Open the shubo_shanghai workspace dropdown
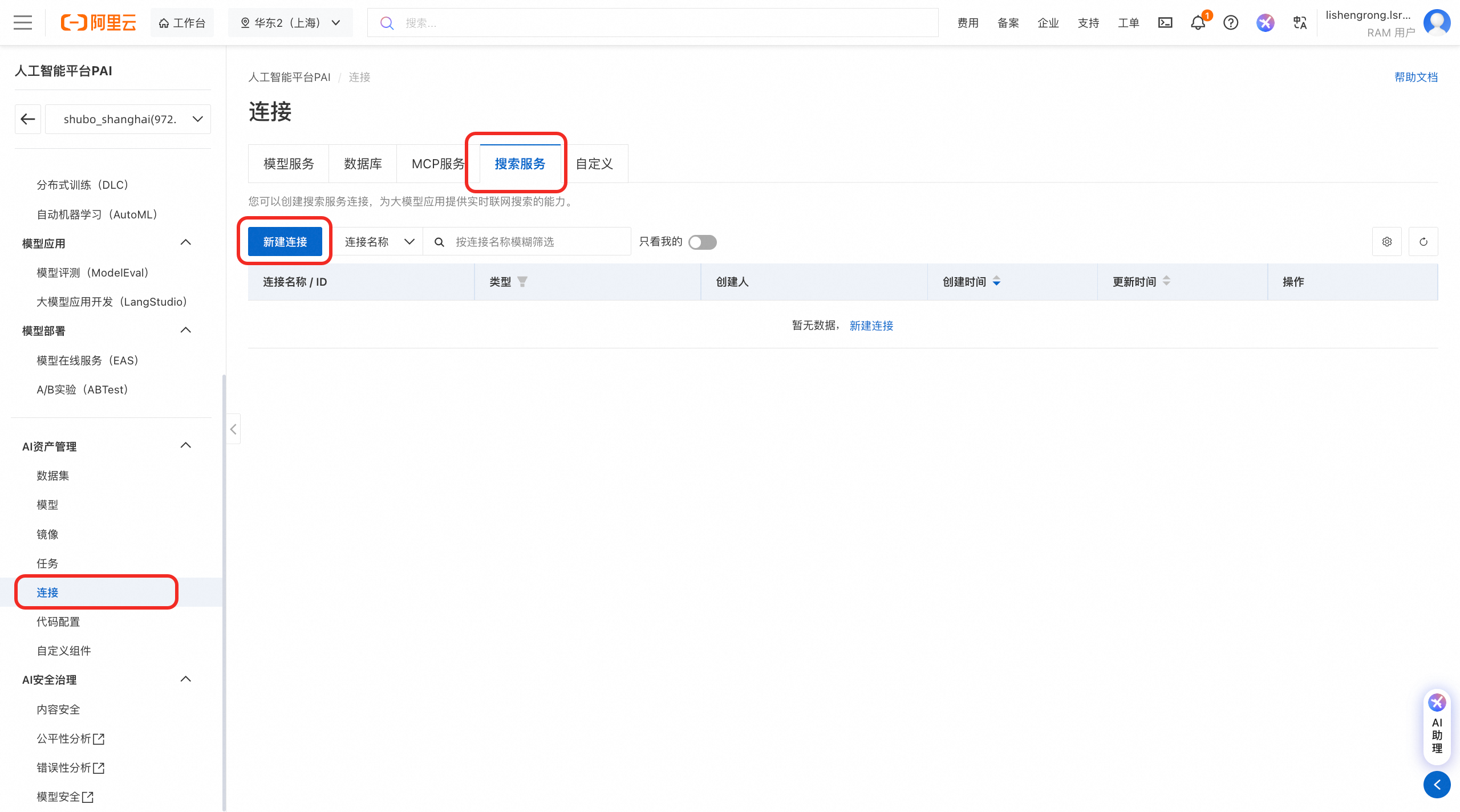The width and height of the screenshot is (1460, 812). 128,119
